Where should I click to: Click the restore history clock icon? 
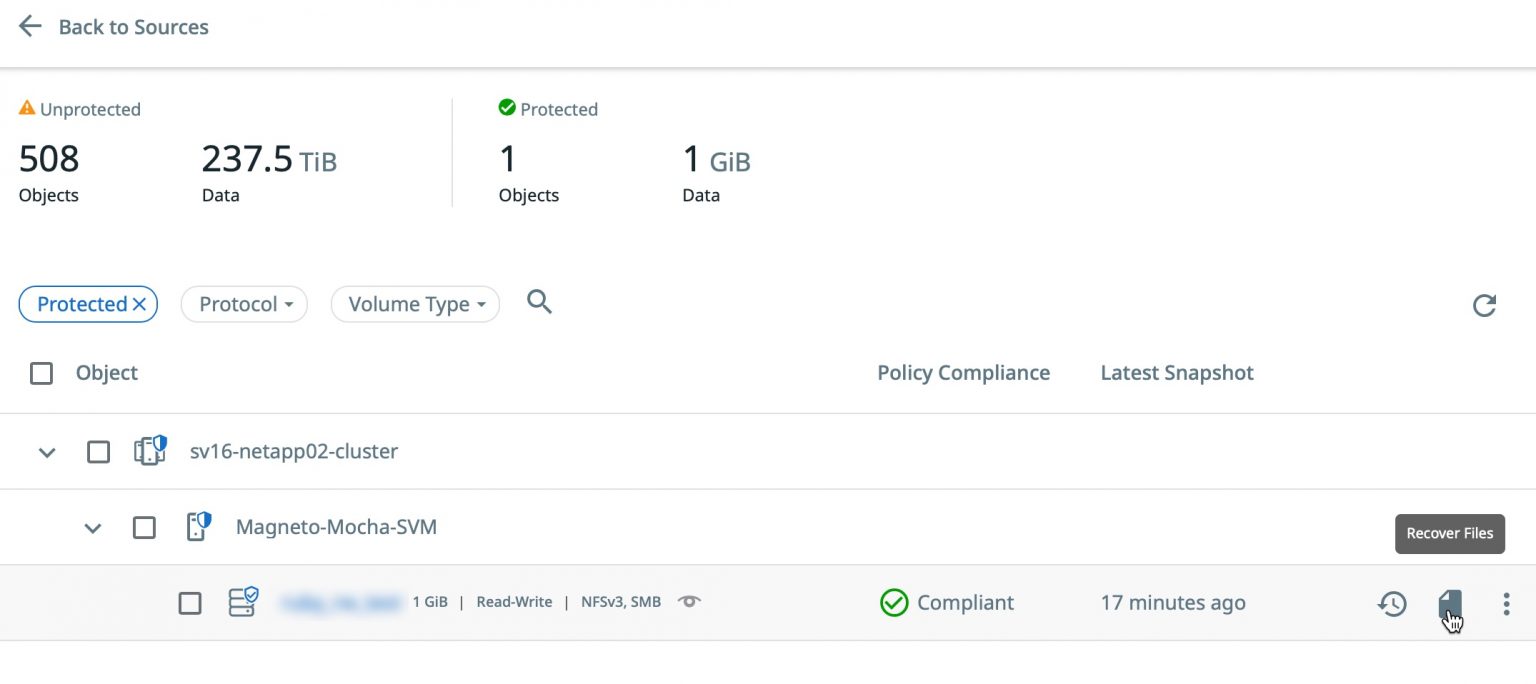1391,604
